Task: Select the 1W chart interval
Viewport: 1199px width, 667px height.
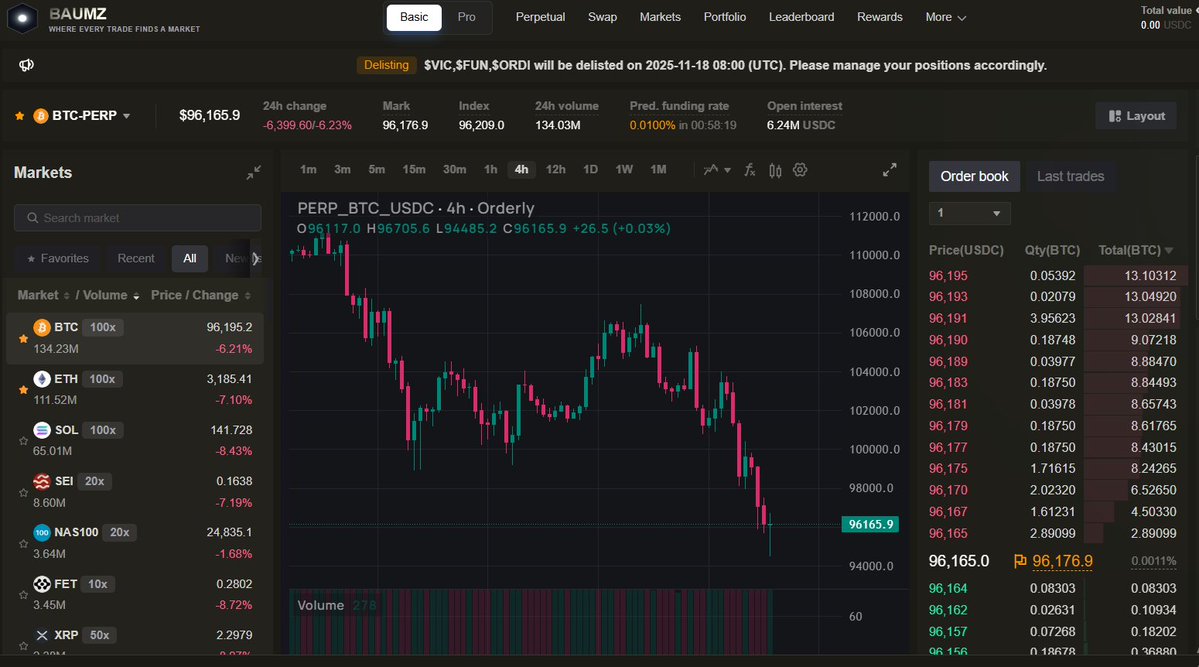Action: (624, 170)
